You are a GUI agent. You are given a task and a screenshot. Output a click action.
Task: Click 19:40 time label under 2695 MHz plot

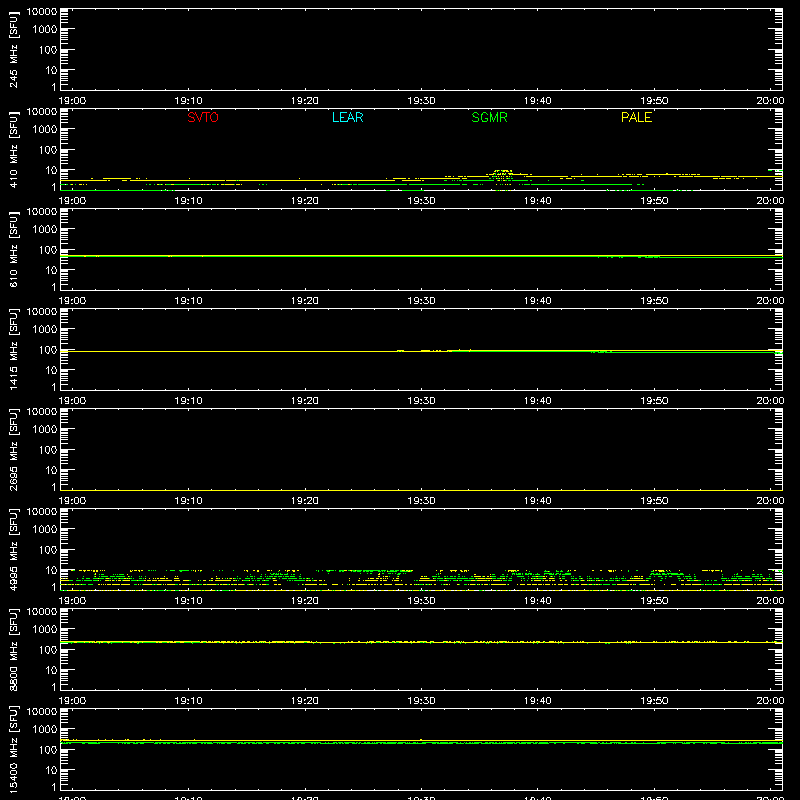538,501
